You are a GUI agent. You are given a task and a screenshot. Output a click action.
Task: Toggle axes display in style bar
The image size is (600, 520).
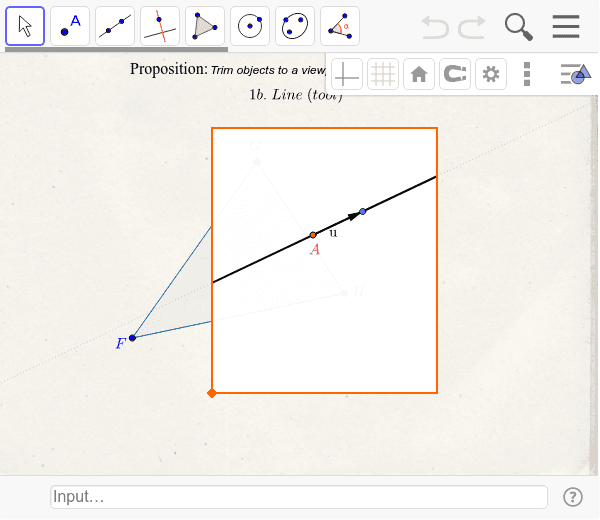[347, 74]
